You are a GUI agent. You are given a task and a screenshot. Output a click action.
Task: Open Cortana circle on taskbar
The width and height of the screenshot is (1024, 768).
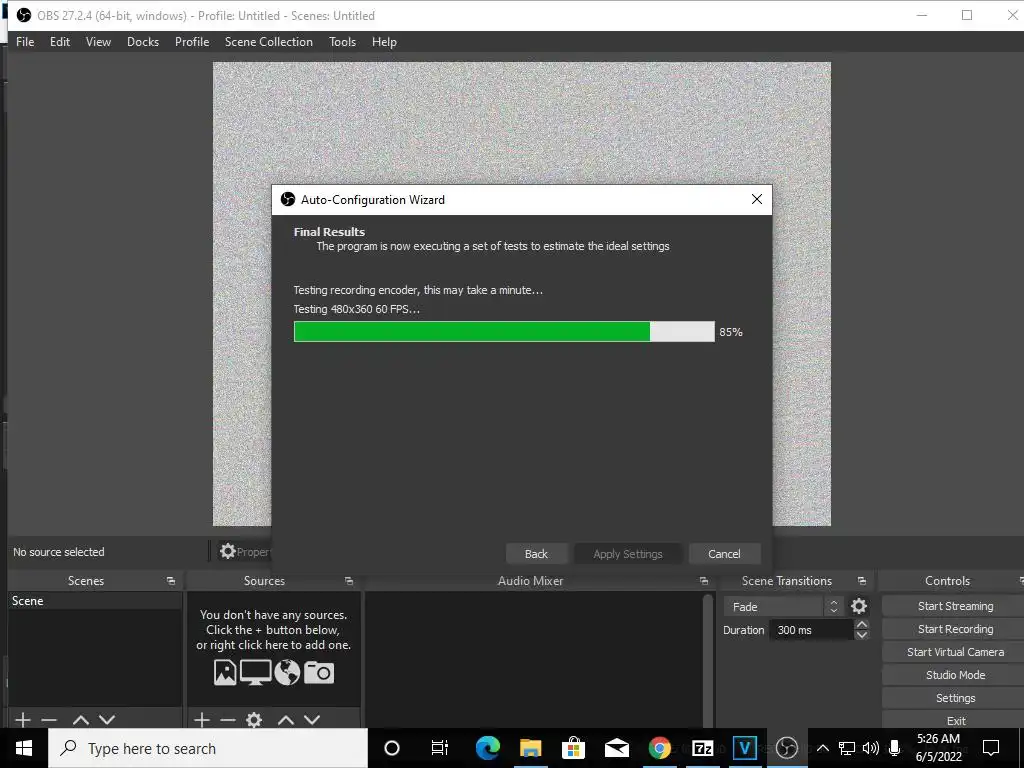tap(392, 748)
